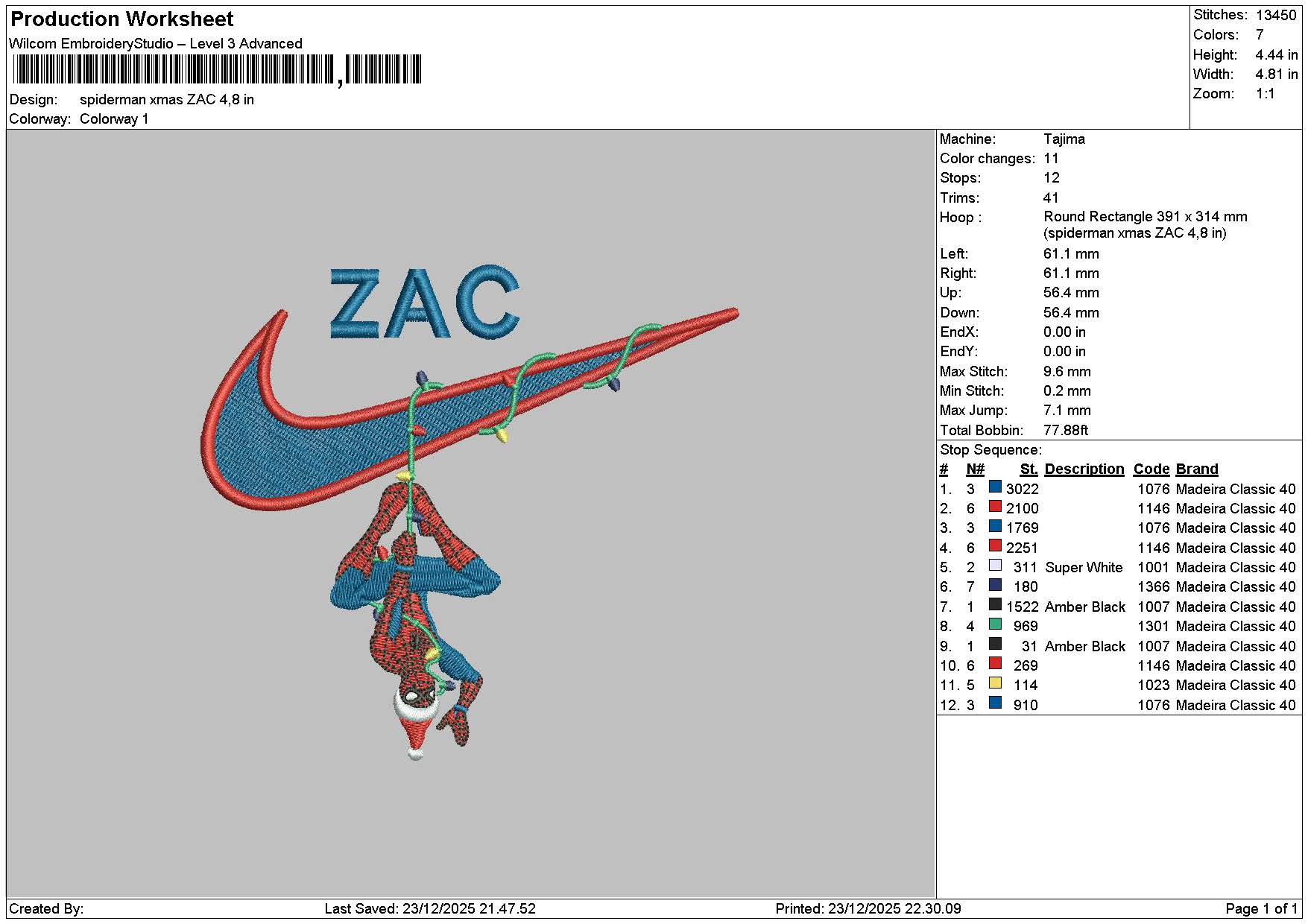This screenshot has width=1308, height=924.
Task: Click the Colors value 7
Action: click(1260, 35)
